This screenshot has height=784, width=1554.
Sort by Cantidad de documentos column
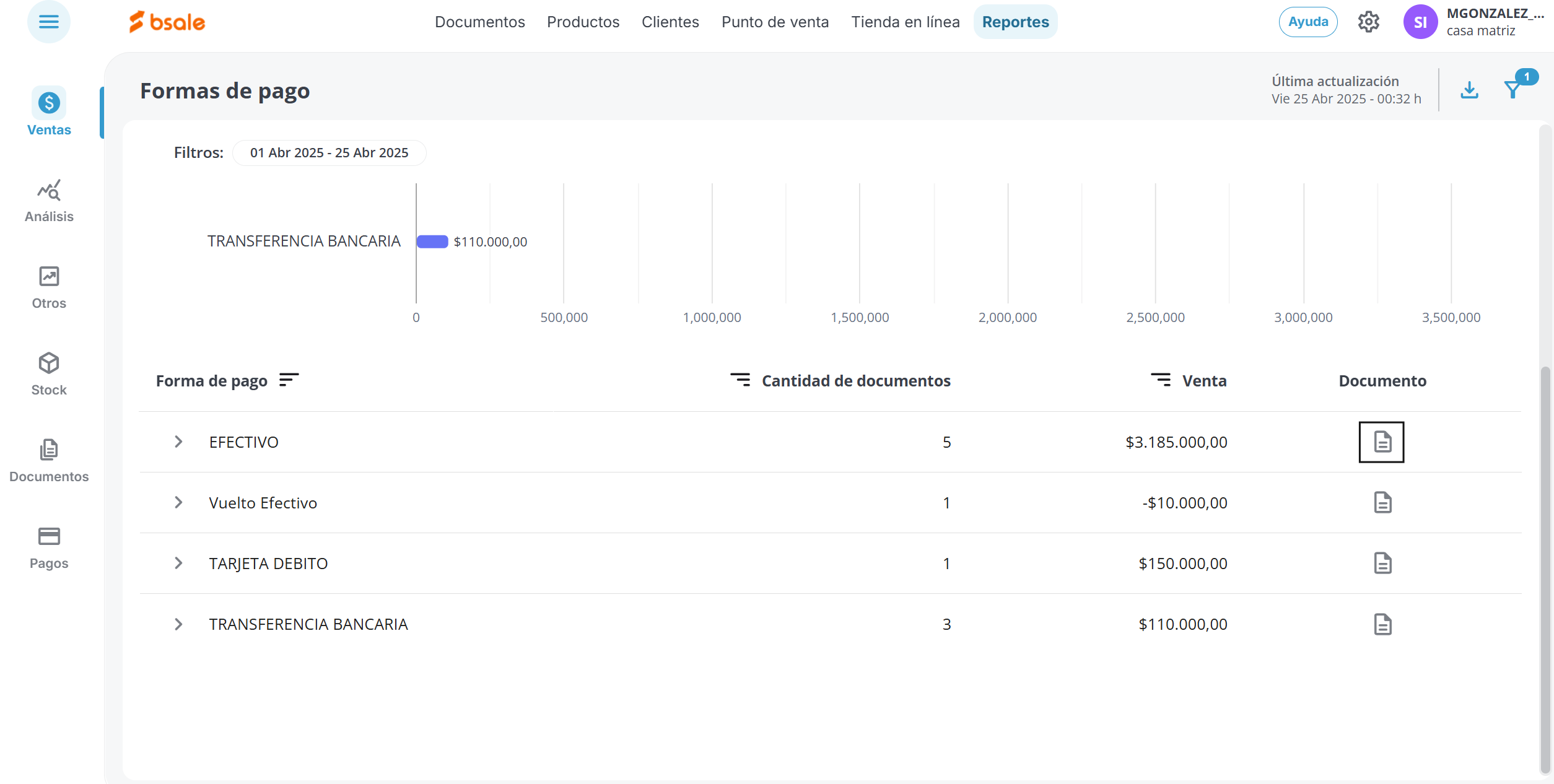tap(740, 380)
